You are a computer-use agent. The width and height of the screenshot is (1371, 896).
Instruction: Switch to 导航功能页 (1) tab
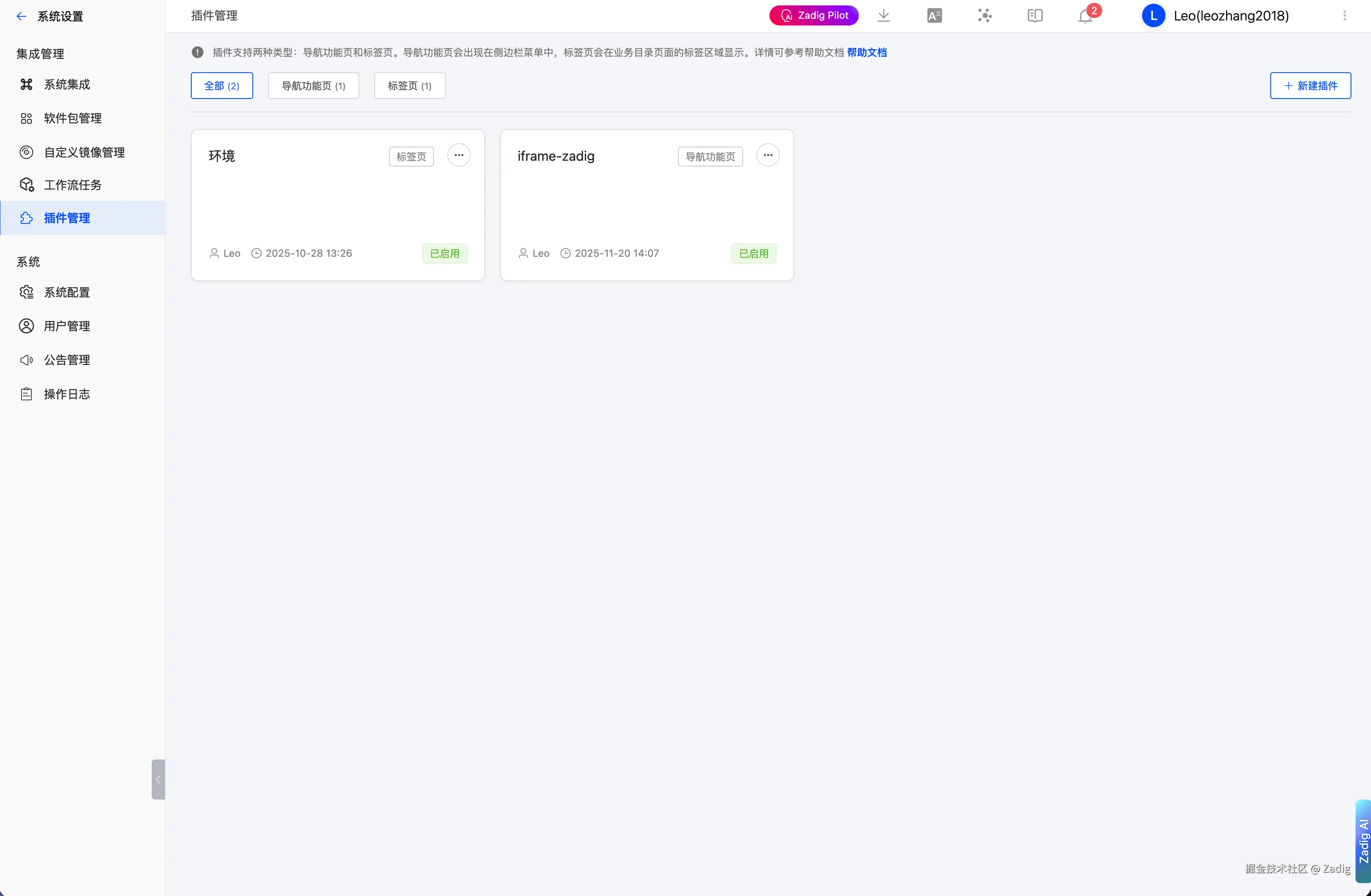[x=313, y=86]
